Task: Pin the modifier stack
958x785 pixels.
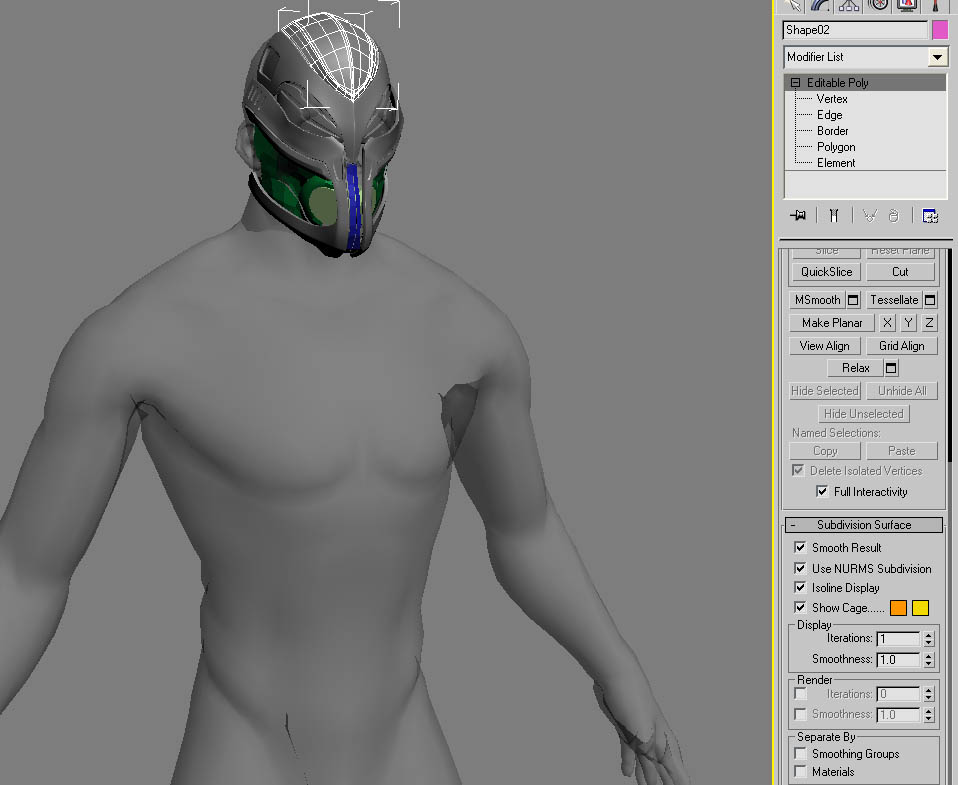Action: (x=798, y=216)
